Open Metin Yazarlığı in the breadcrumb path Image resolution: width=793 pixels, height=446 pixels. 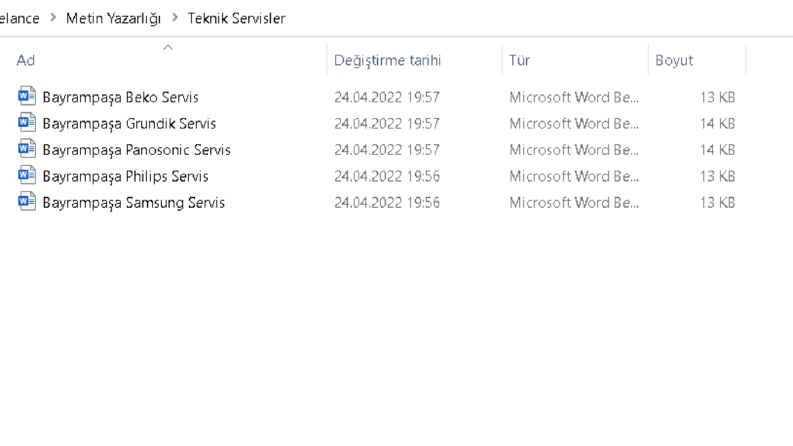coord(113,18)
